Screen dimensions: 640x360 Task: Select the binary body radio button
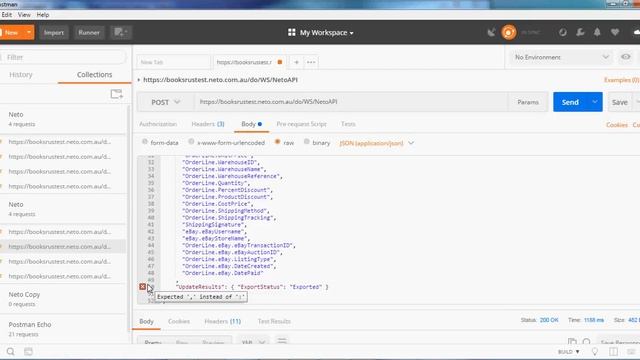tap(307, 142)
